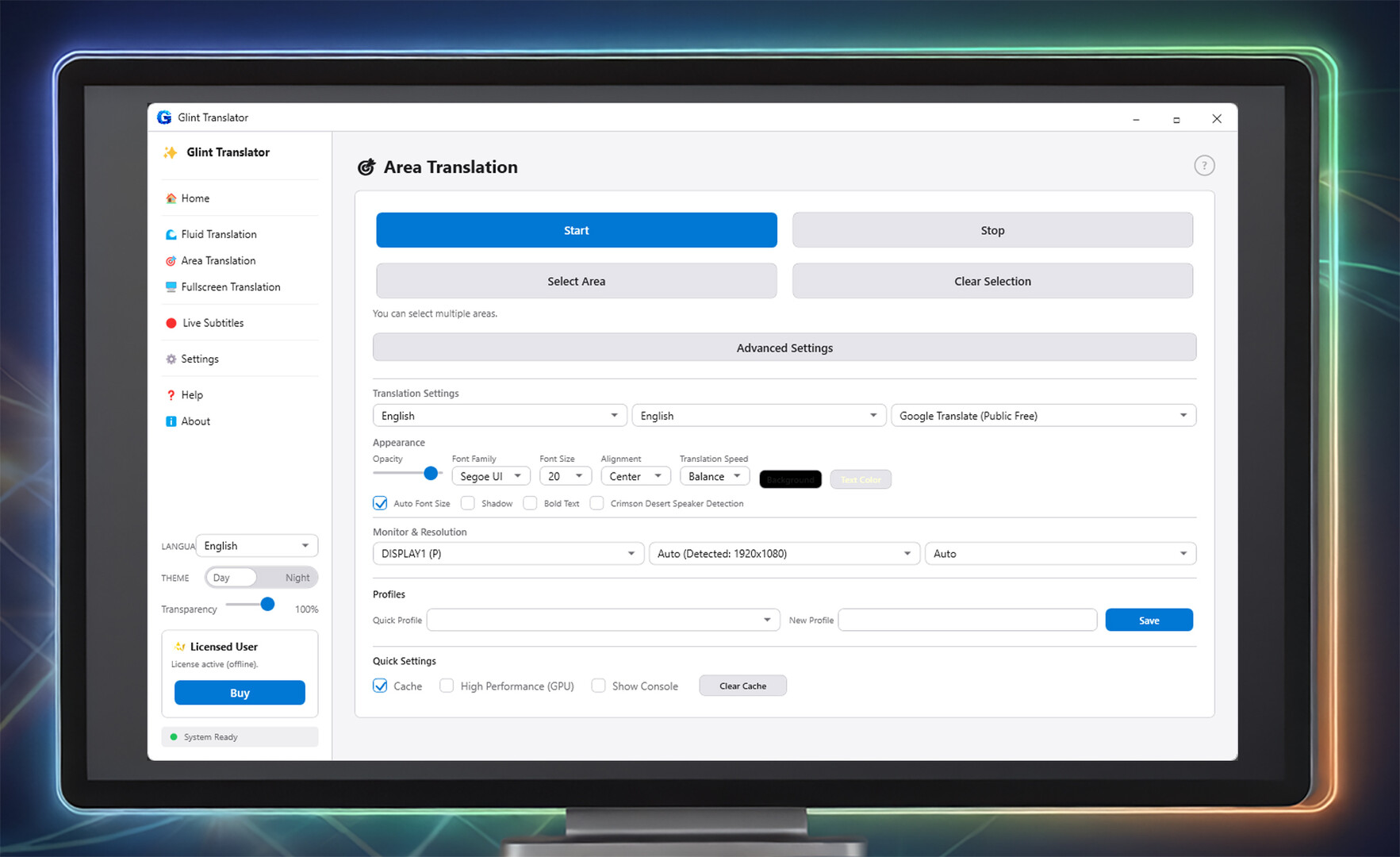Open the Alignment Center dropdown

click(x=636, y=476)
